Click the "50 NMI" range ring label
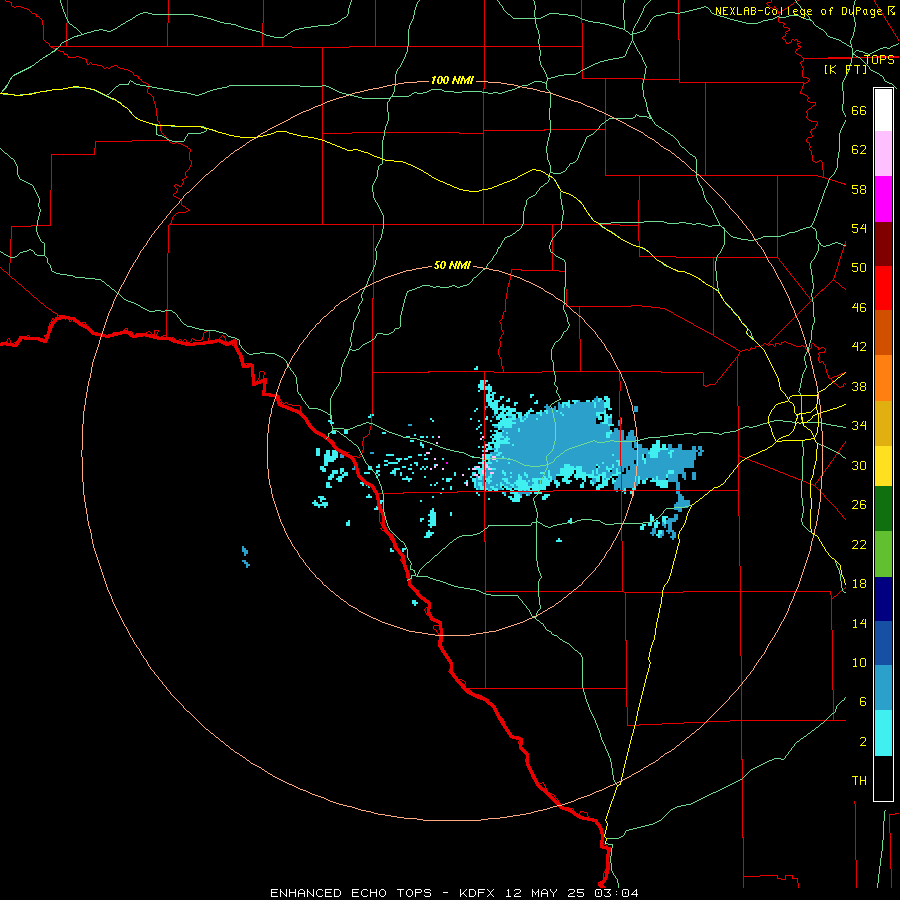The height and width of the screenshot is (900, 900). 452,265
